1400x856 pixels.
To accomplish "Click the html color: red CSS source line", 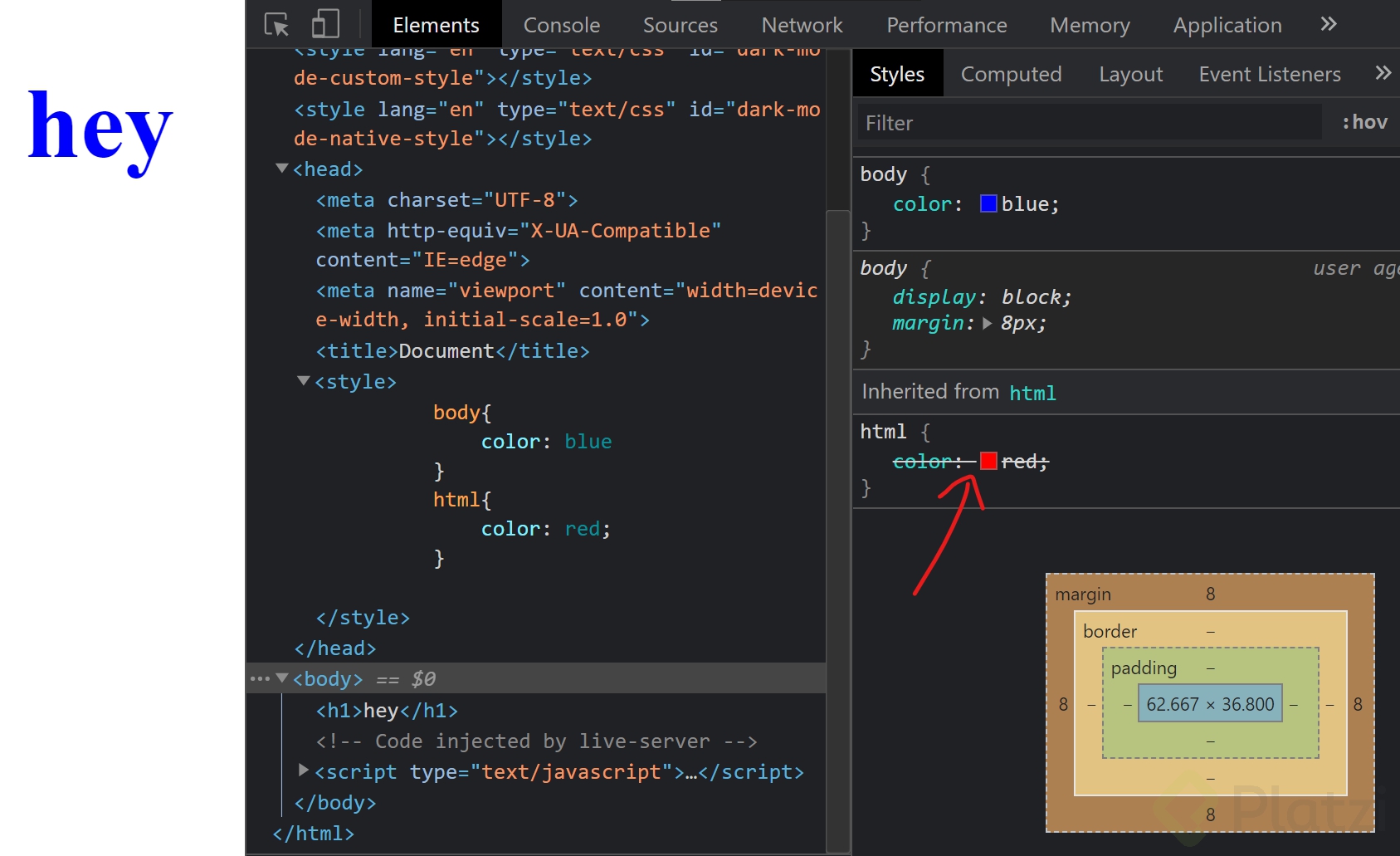I will pos(546,529).
